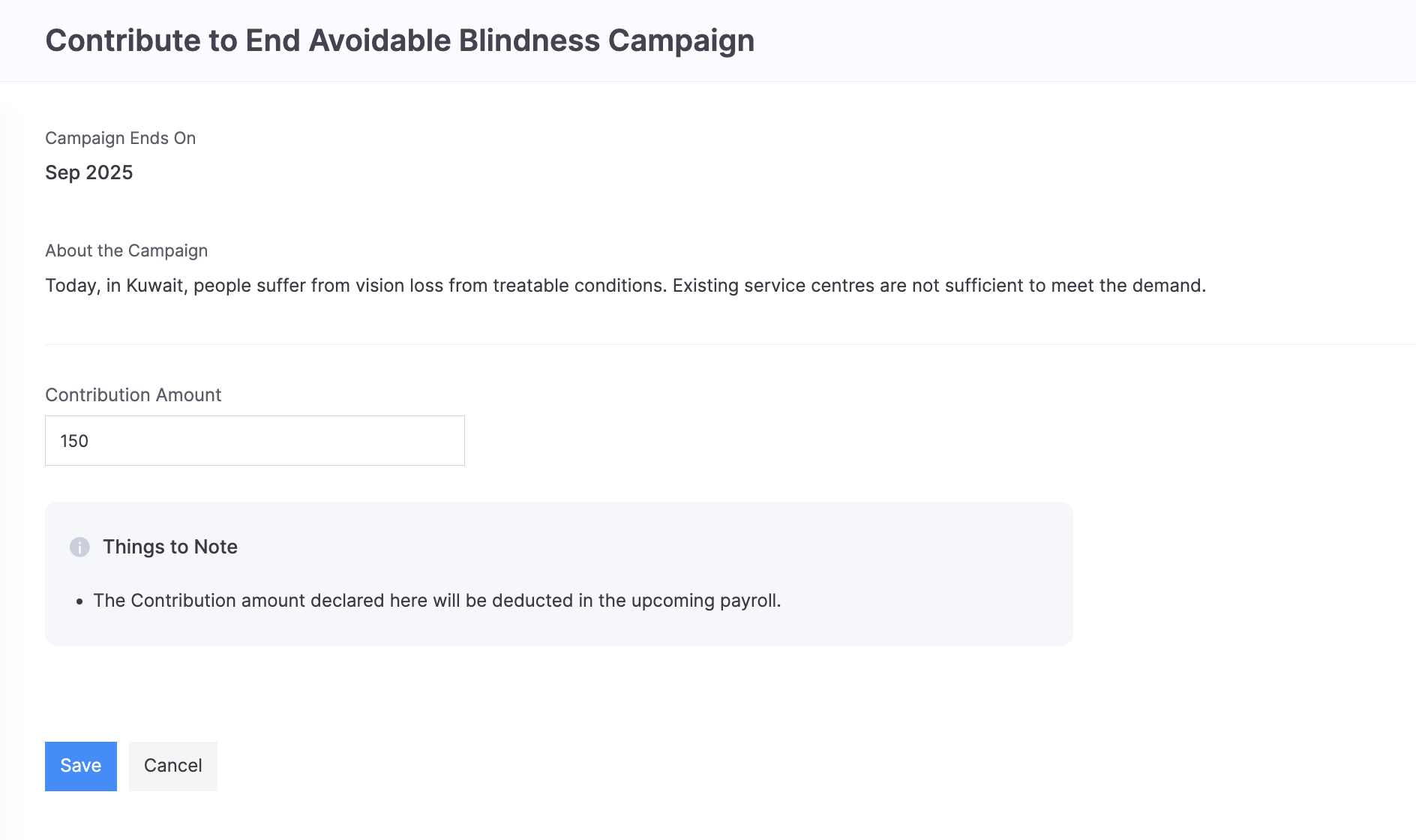This screenshot has height=840, width=1416.
Task: Click the campaign description paragraph
Action: pyautogui.click(x=625, y=286)
